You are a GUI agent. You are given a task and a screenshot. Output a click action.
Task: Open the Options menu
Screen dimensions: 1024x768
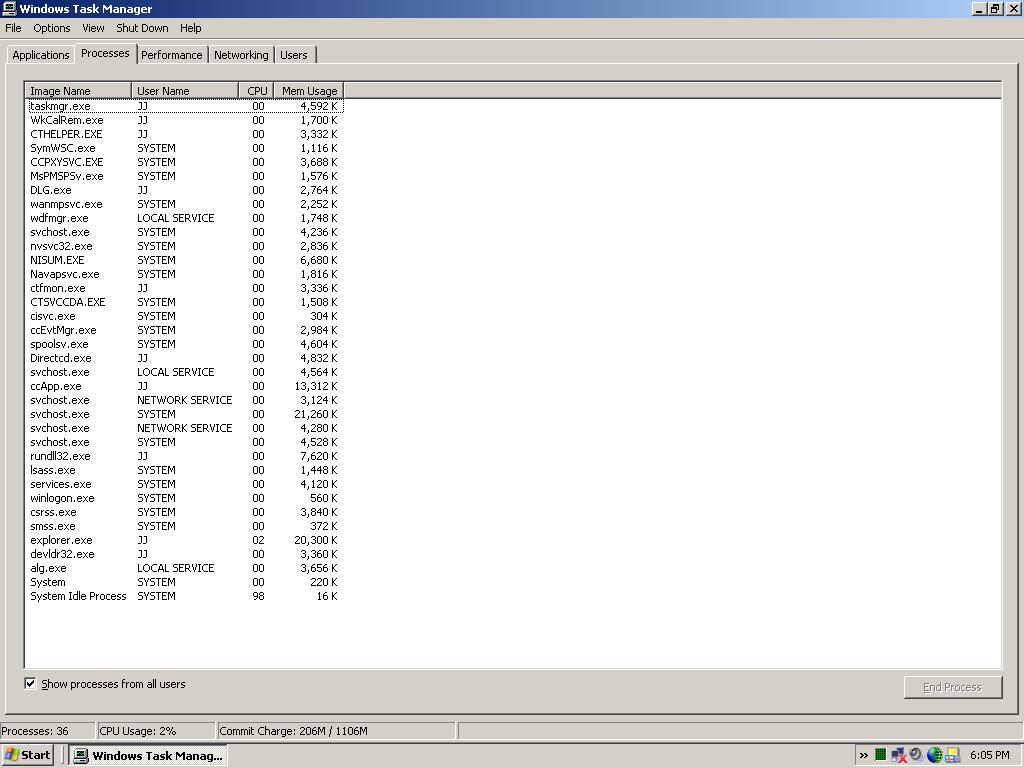pyautogui.click(x=52, y=28)
